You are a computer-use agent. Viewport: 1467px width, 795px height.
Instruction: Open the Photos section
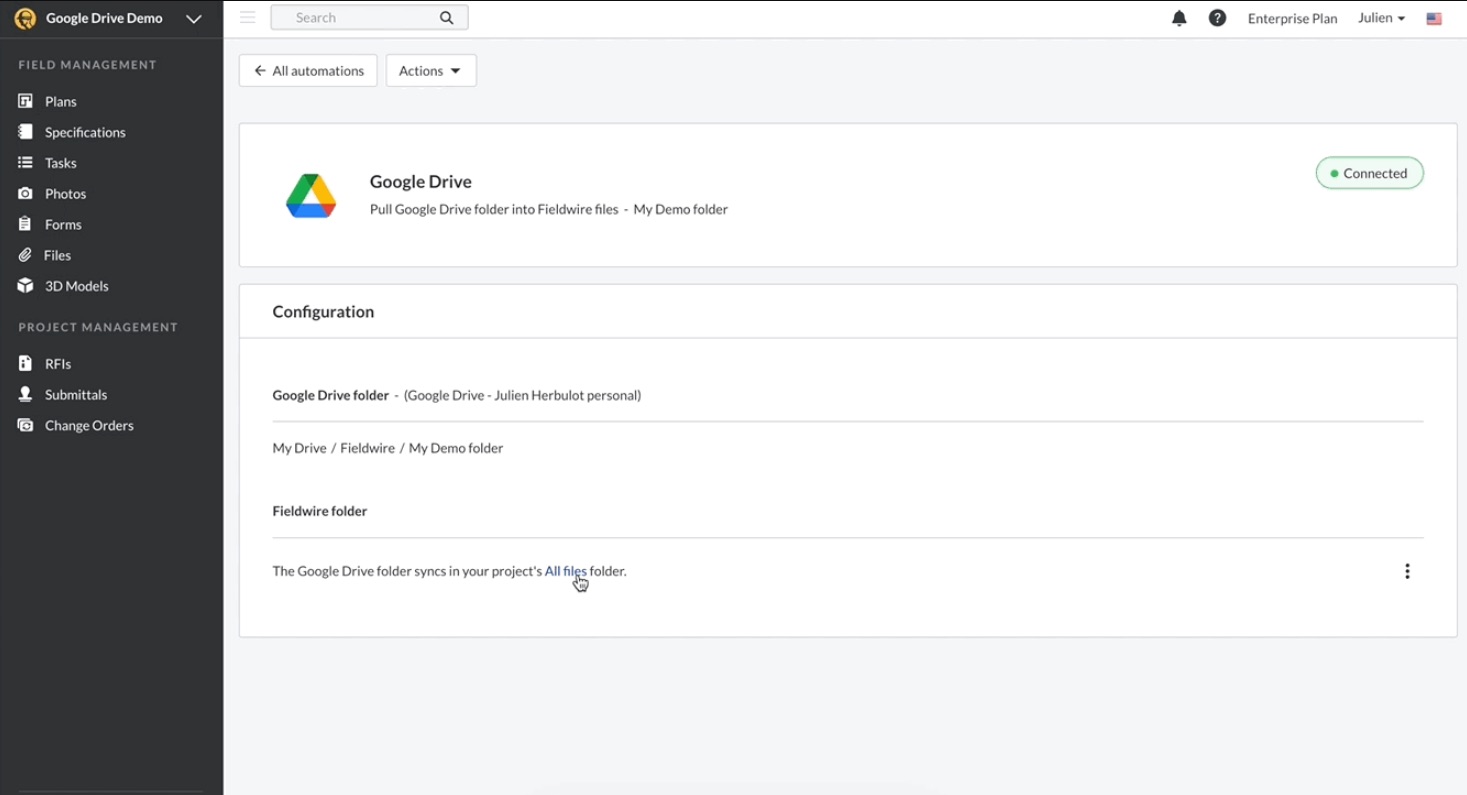pyautogui.click(x=65, y=194)
